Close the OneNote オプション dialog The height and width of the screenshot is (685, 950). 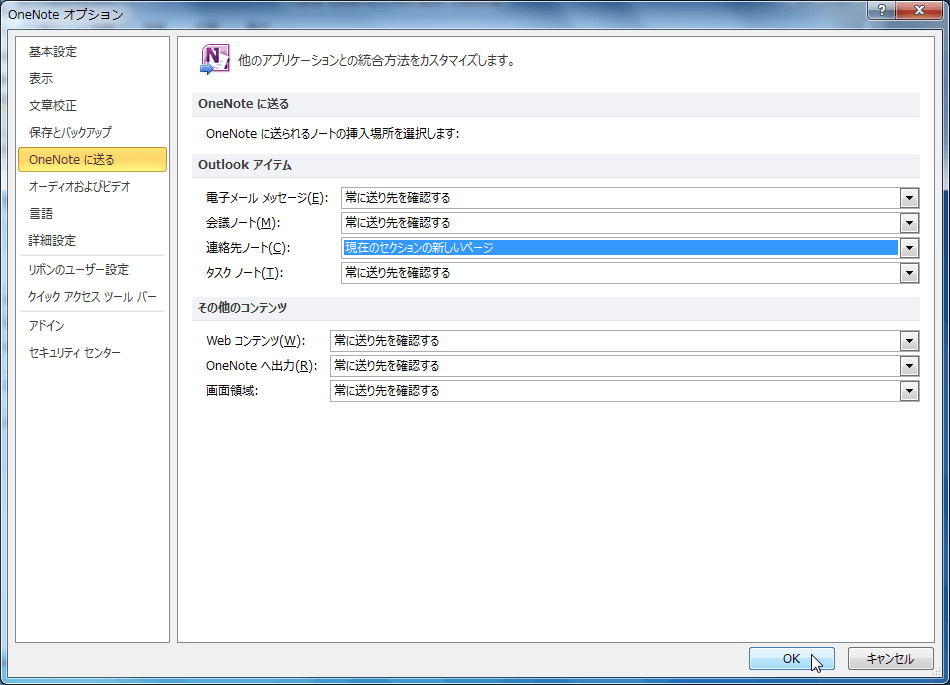point(919,10)
